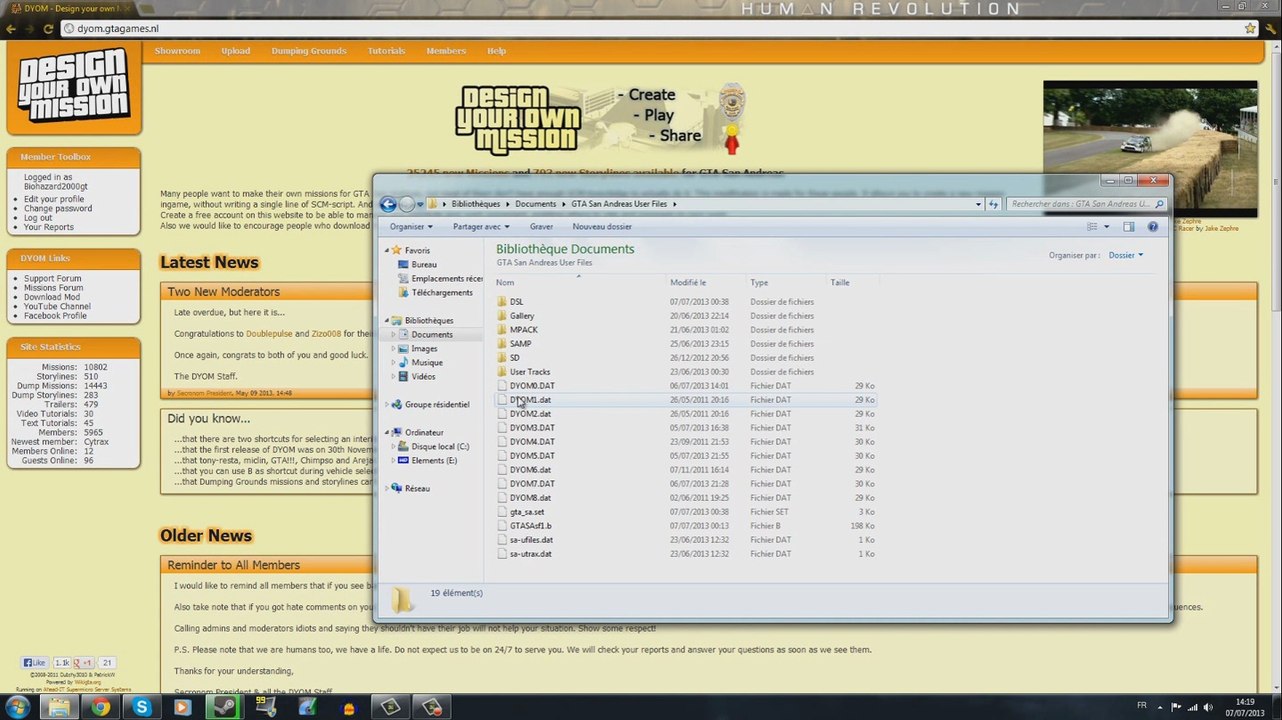Click the Change password link
The image size is (1282, 720).
(x=58, y=208)
